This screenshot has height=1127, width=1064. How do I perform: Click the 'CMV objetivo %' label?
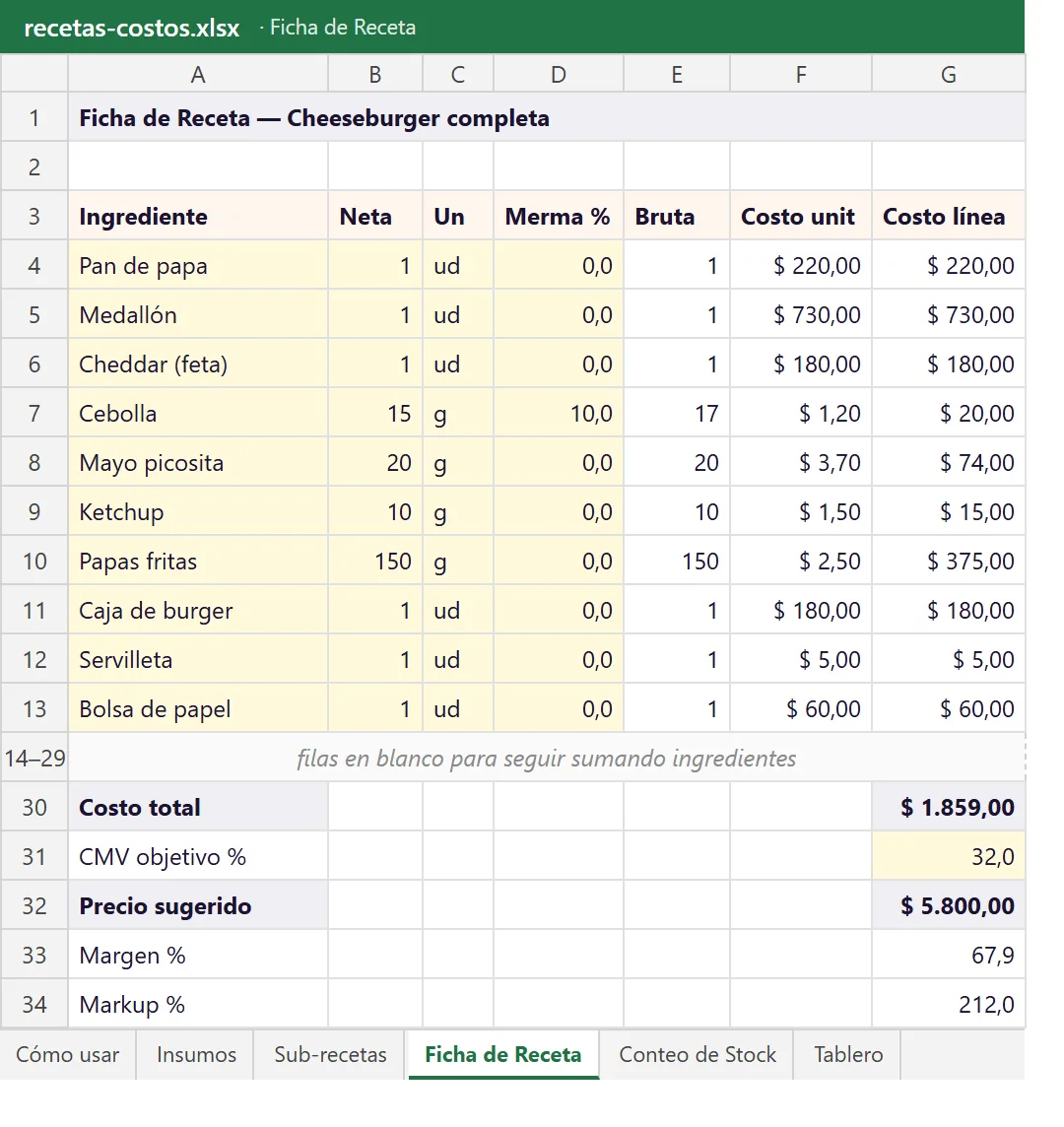point(198,856)
